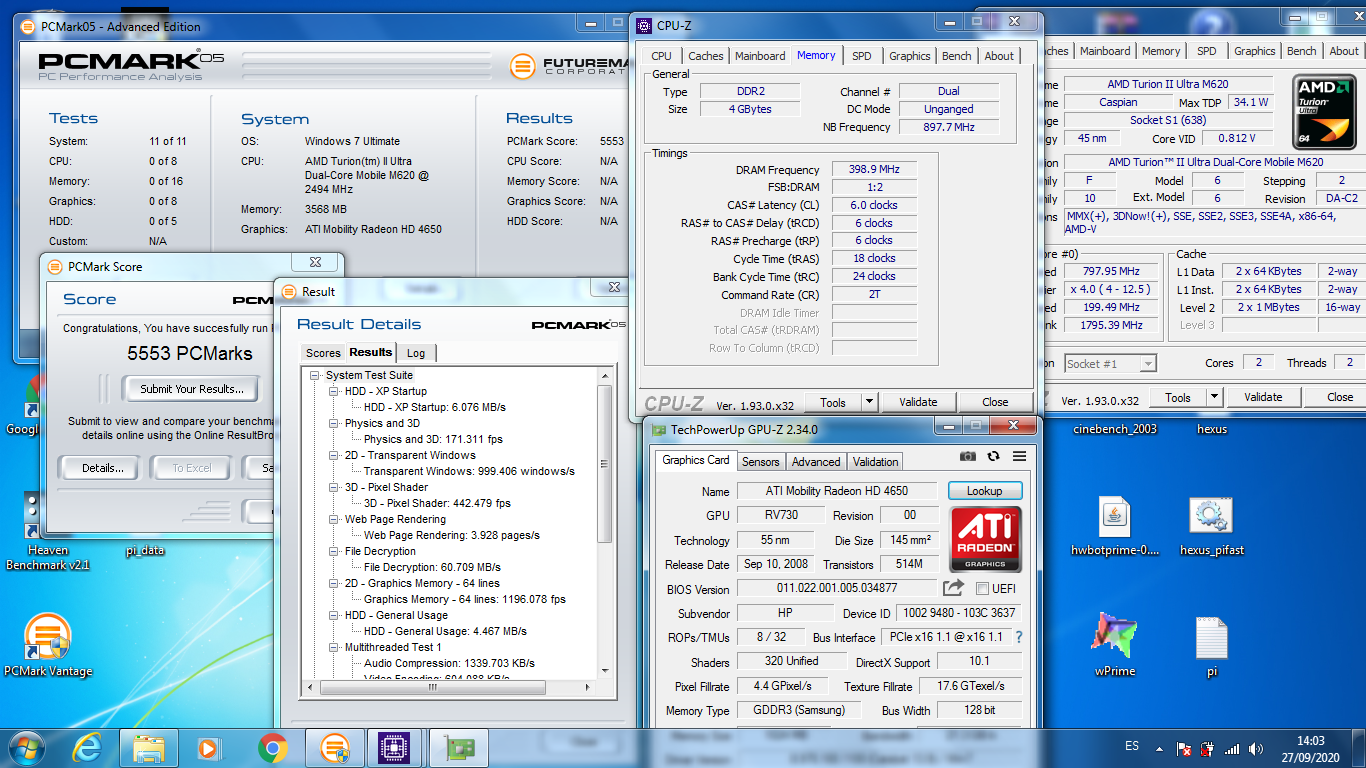
Task: Switch to the Caches tab in front CPU-Z
Action: pos(705,56)
